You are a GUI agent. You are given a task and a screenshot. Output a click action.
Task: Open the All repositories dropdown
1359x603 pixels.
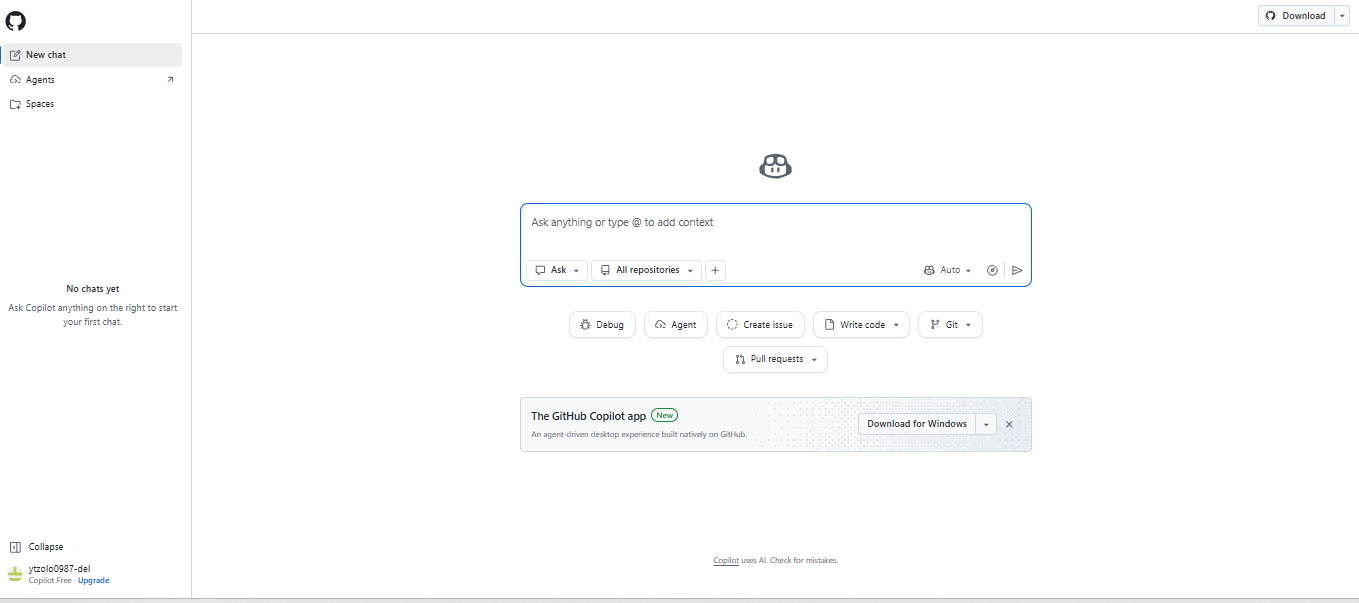pyautogui.click(x=646, y=270)
